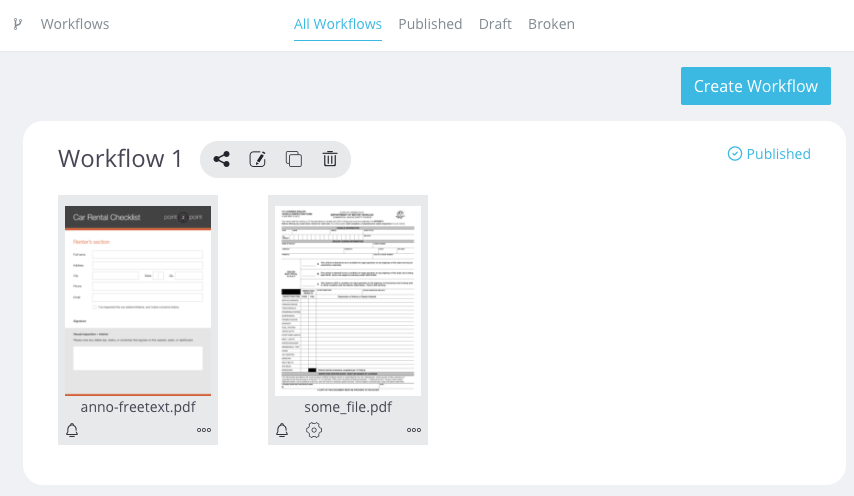
Task: Share Workflow 1 using the share icon
Action: click(222, 159)
